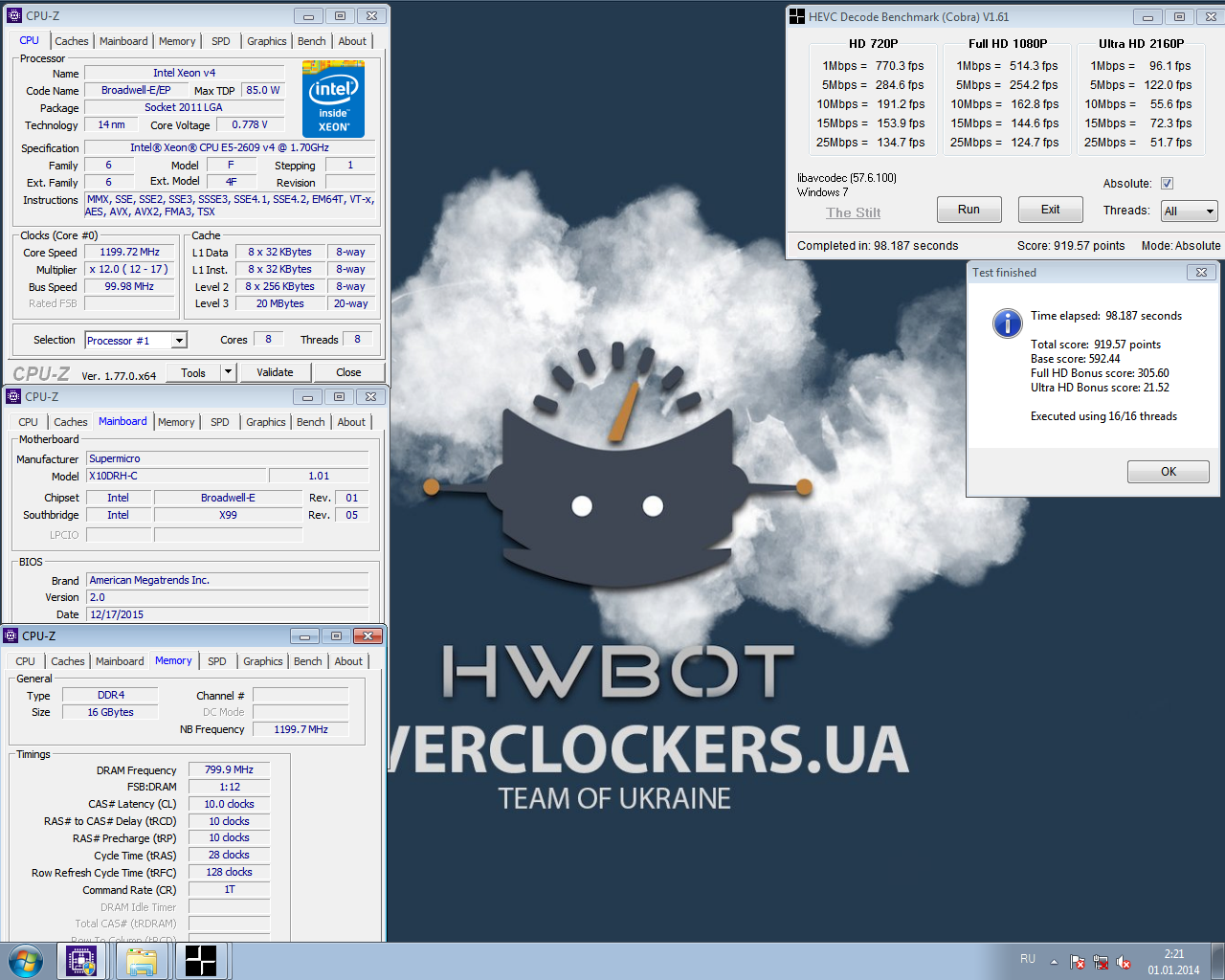Click the DRAM Frequency 799.9 MHz value
This screenshot has height=980, width=1225.
point(230,769)
